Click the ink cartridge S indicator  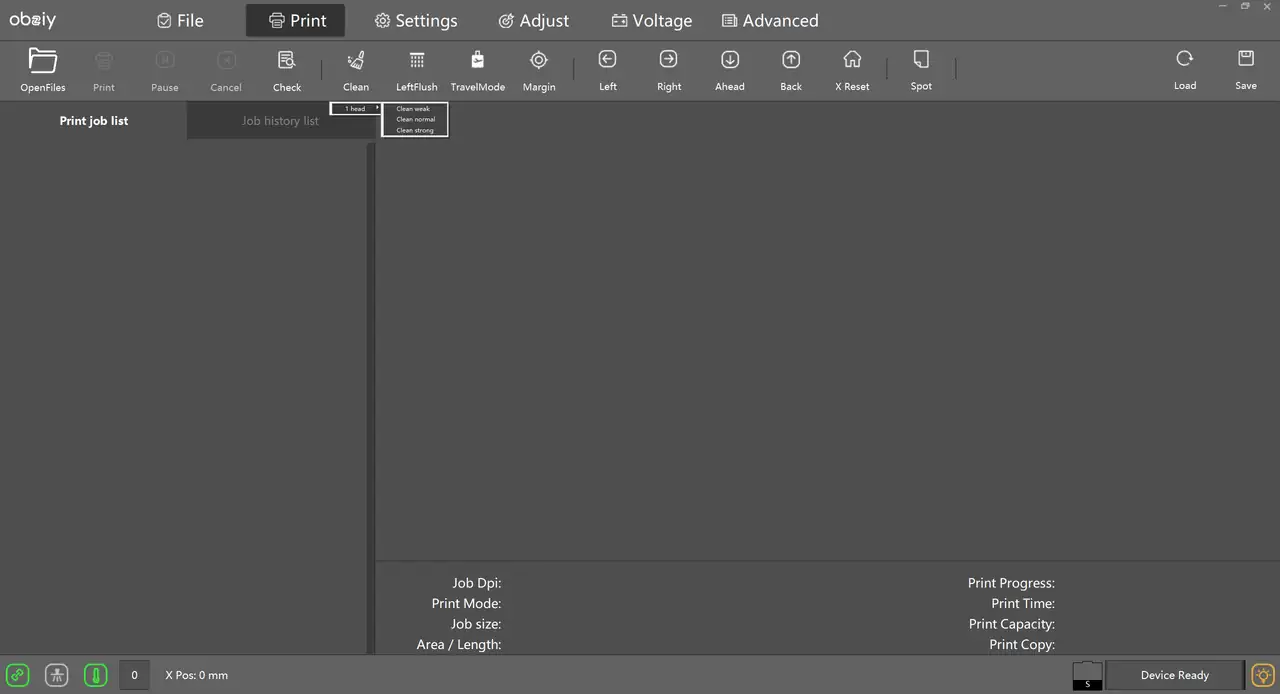click(1087, 676)
